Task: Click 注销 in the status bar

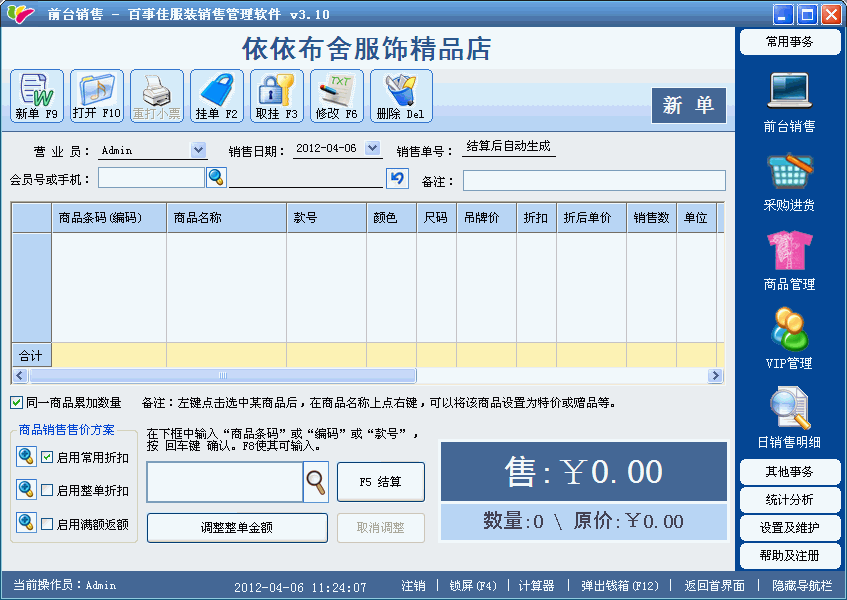Action: click(413, 586)
